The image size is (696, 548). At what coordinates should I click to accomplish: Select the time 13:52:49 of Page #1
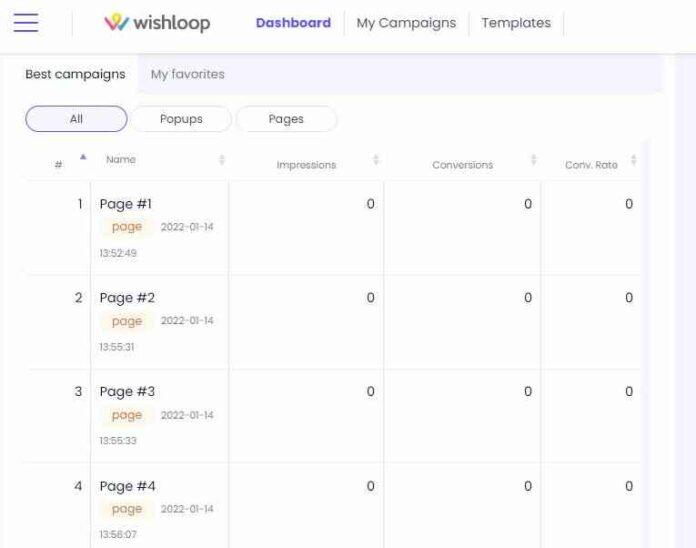point(118,253)
